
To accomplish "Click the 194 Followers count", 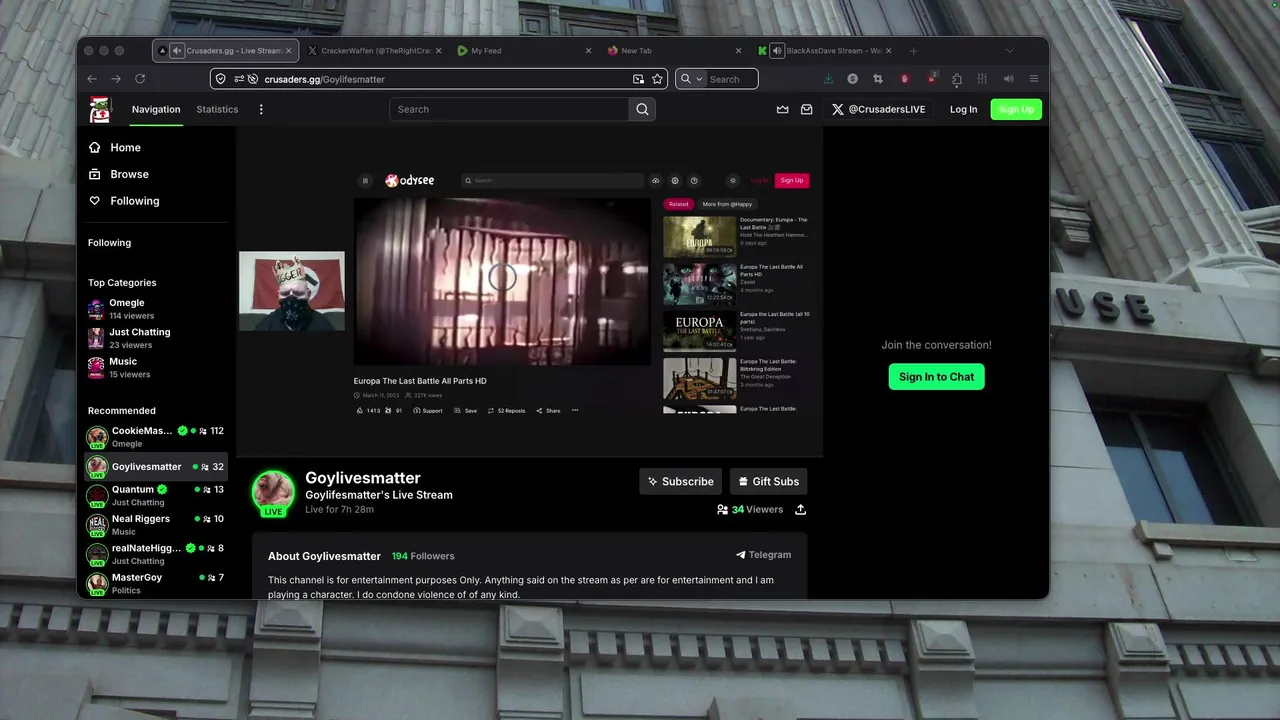I will (x=423, y=556).
